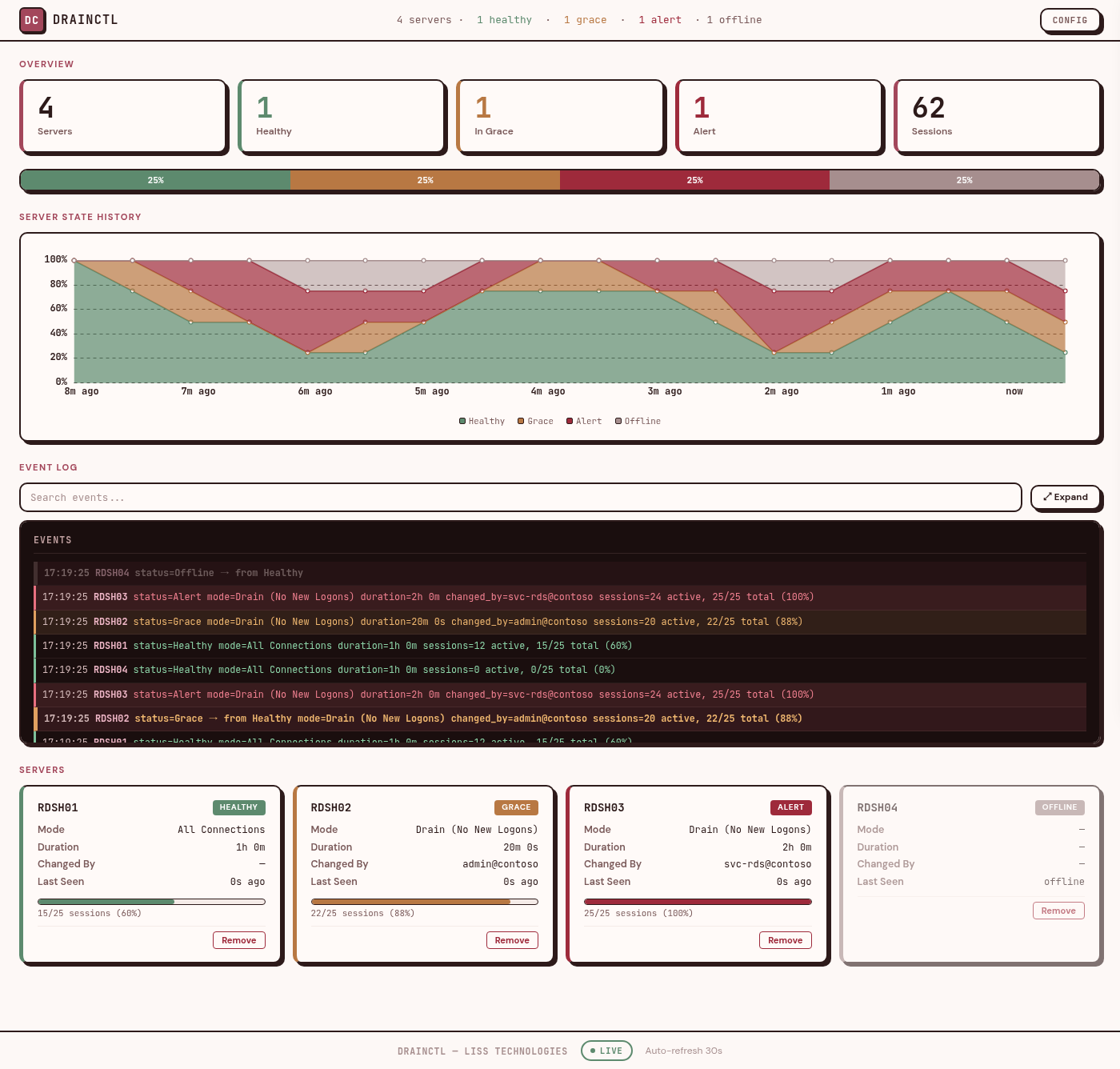Click the Search events input field
This screenshot has width=1120, height=1069.
click(520, 497)
